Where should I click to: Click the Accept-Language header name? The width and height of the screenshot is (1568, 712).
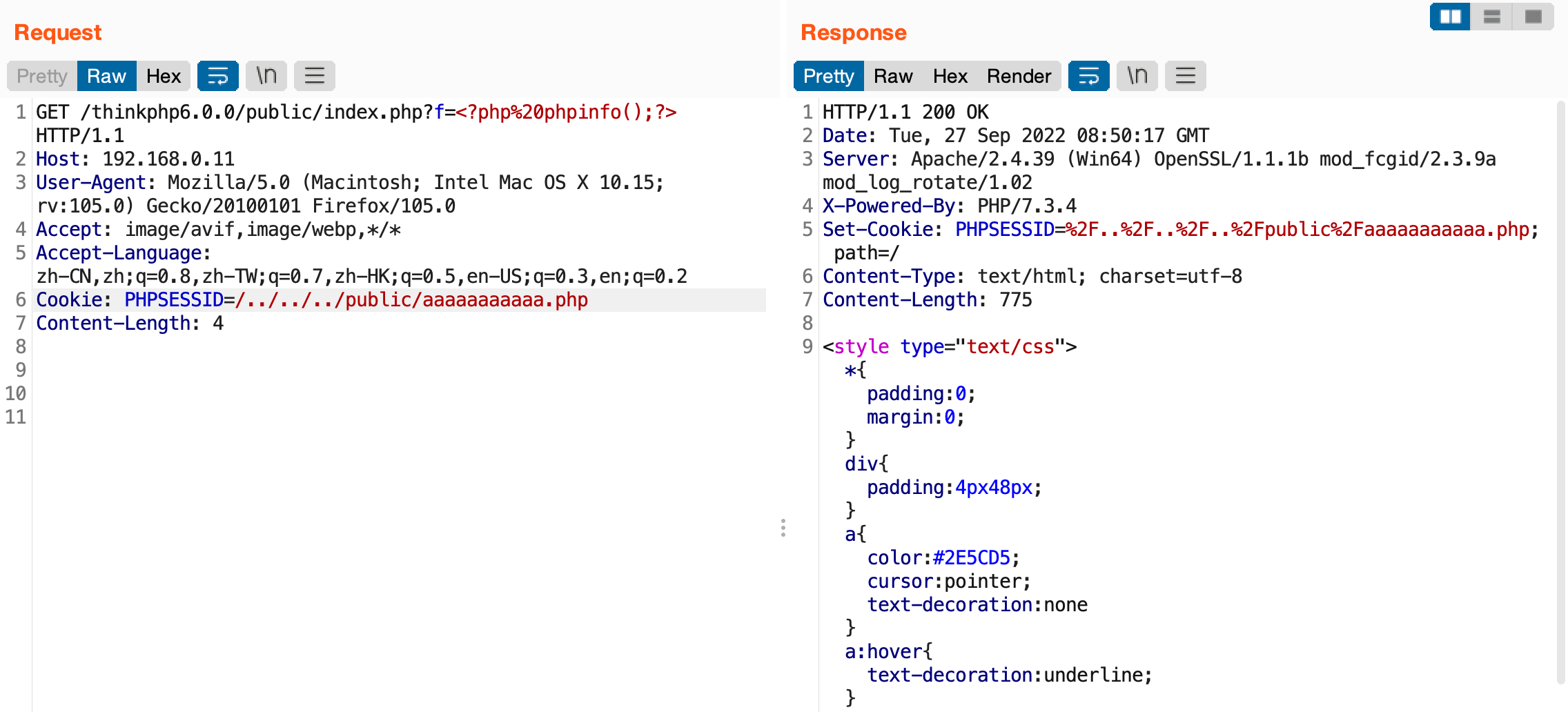(124, 253)
